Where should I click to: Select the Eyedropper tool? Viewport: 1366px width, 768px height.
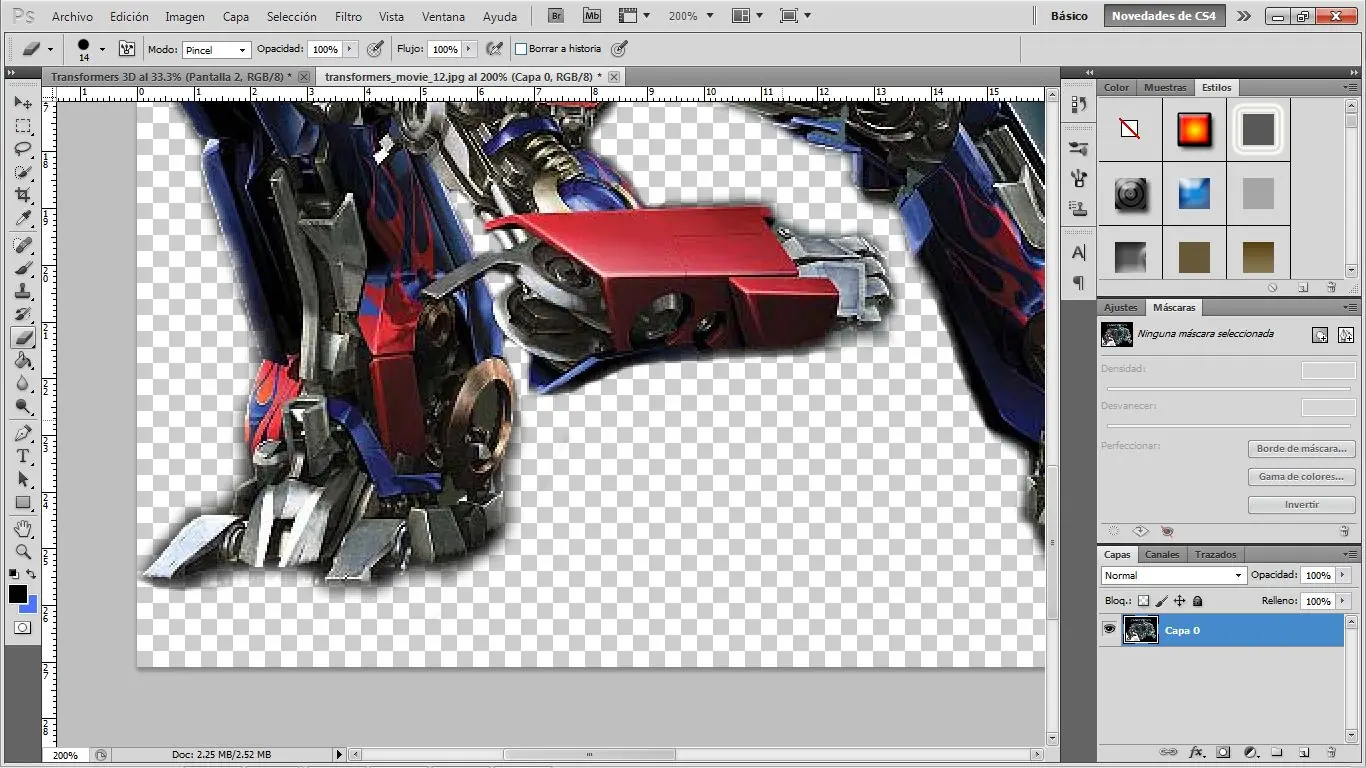pos(23,218)
